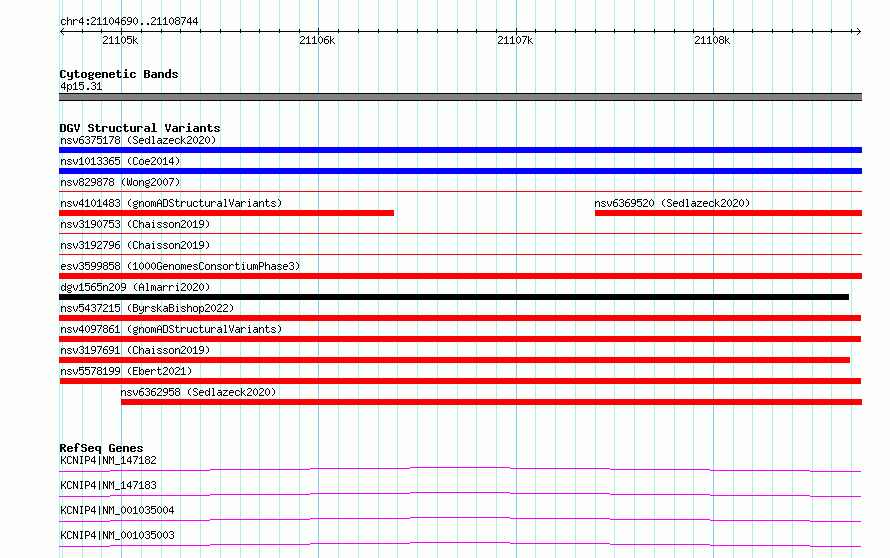
Task: Click the red nsv5578199 variant bar
Action: pyautogui.click(x=460, y=381)
